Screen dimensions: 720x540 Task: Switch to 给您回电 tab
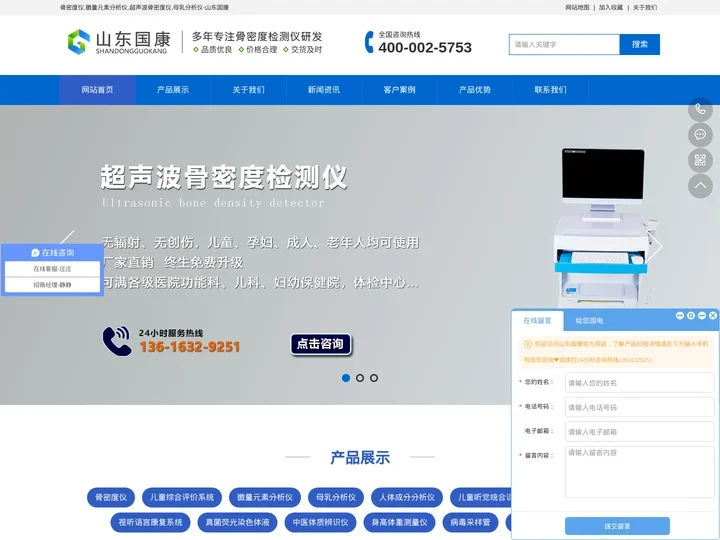click(589, 321)
